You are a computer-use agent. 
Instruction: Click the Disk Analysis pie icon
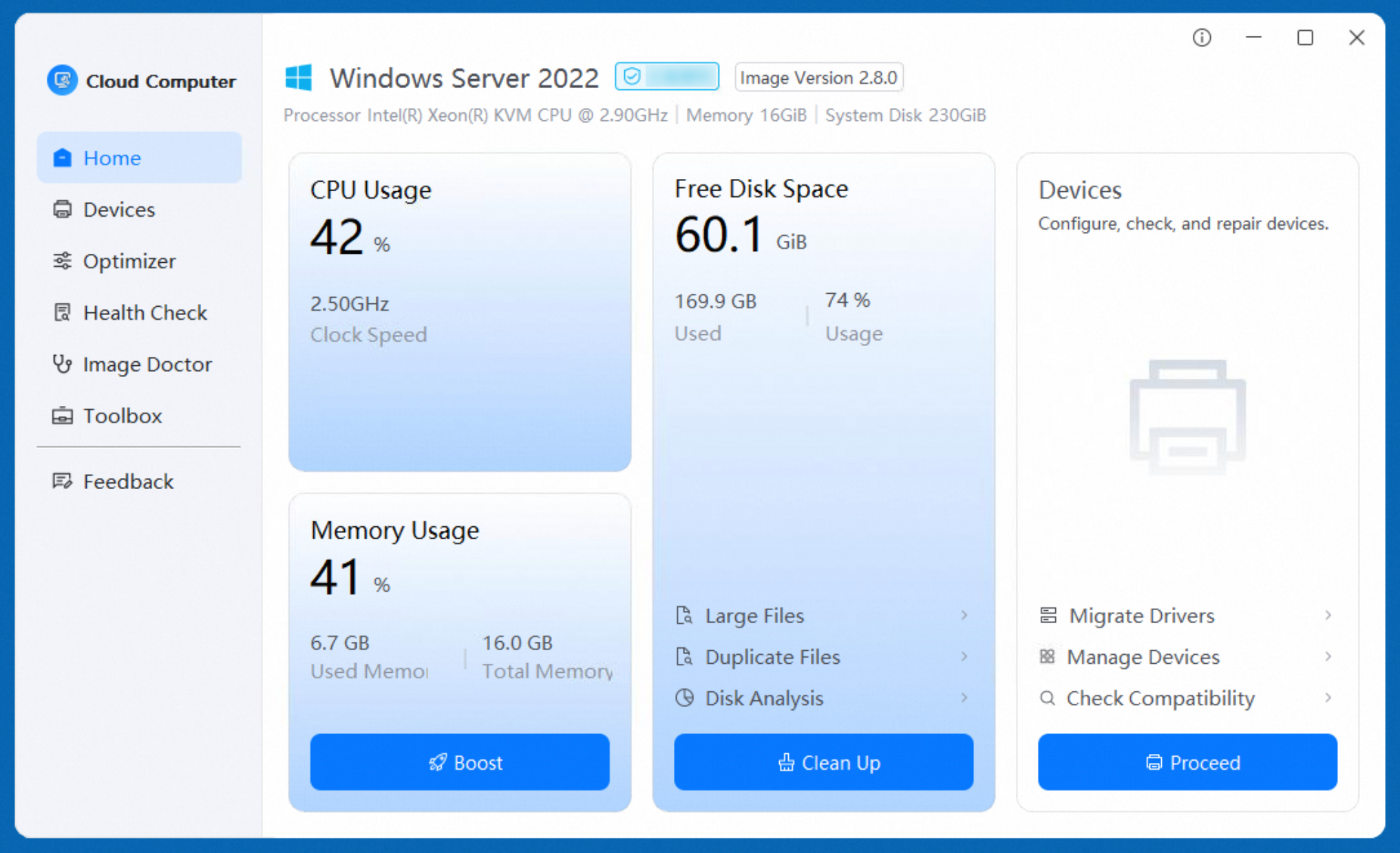click(684, 698)
